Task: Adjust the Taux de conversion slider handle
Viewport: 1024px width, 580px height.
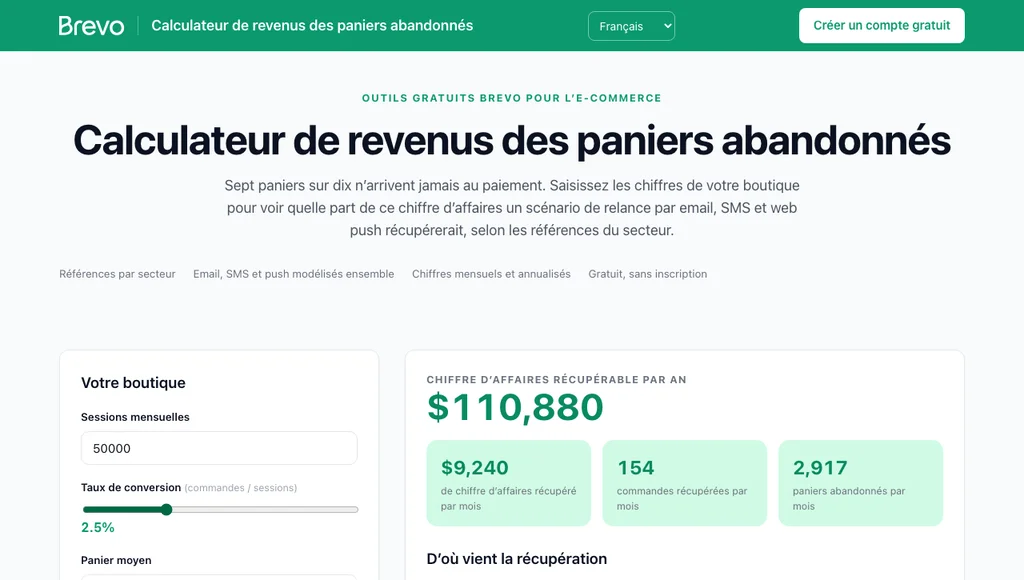Action: [x=167, y=509]
